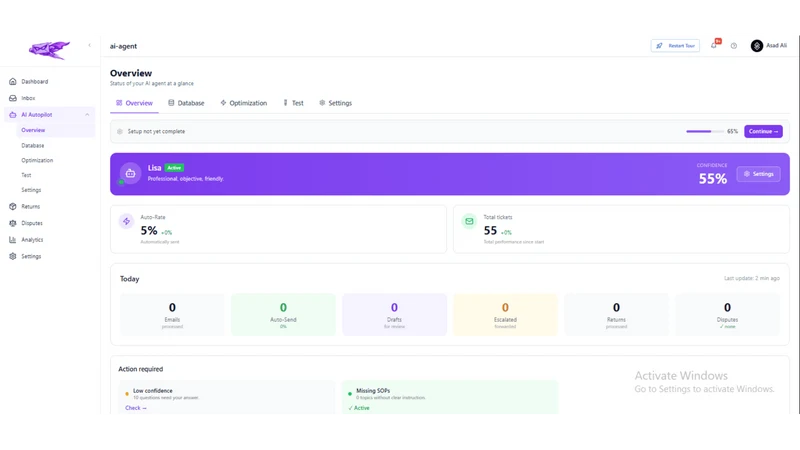Open Returns from the sidebar
The height and width of the screenshot is (450, 800).
(x=49, y=207)
